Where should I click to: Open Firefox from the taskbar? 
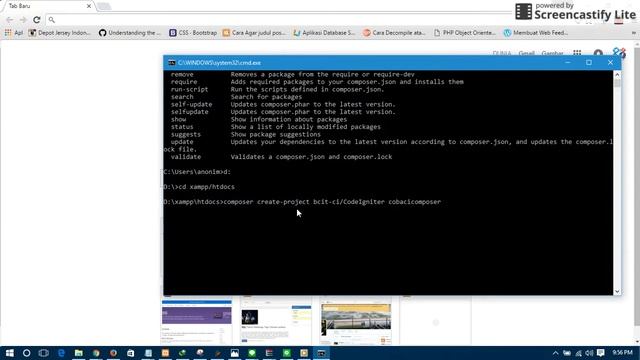click(x=113, y=353)
